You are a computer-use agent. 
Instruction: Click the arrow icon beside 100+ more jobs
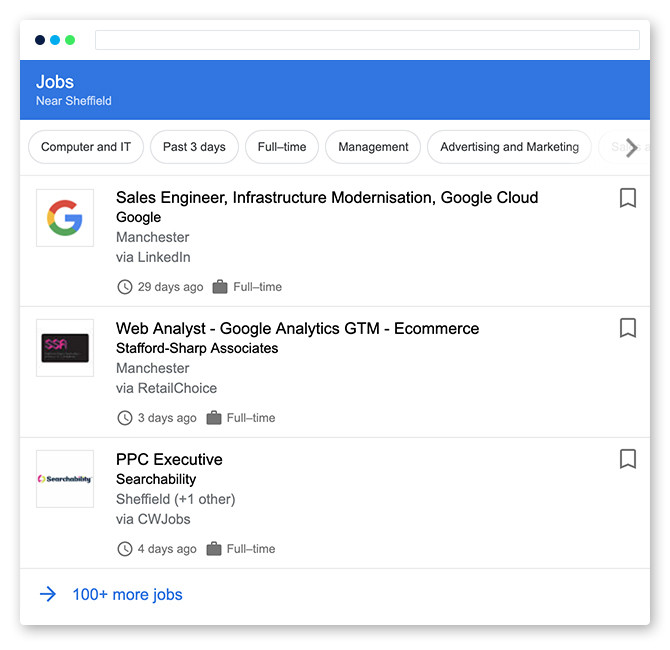click(48, 595)
